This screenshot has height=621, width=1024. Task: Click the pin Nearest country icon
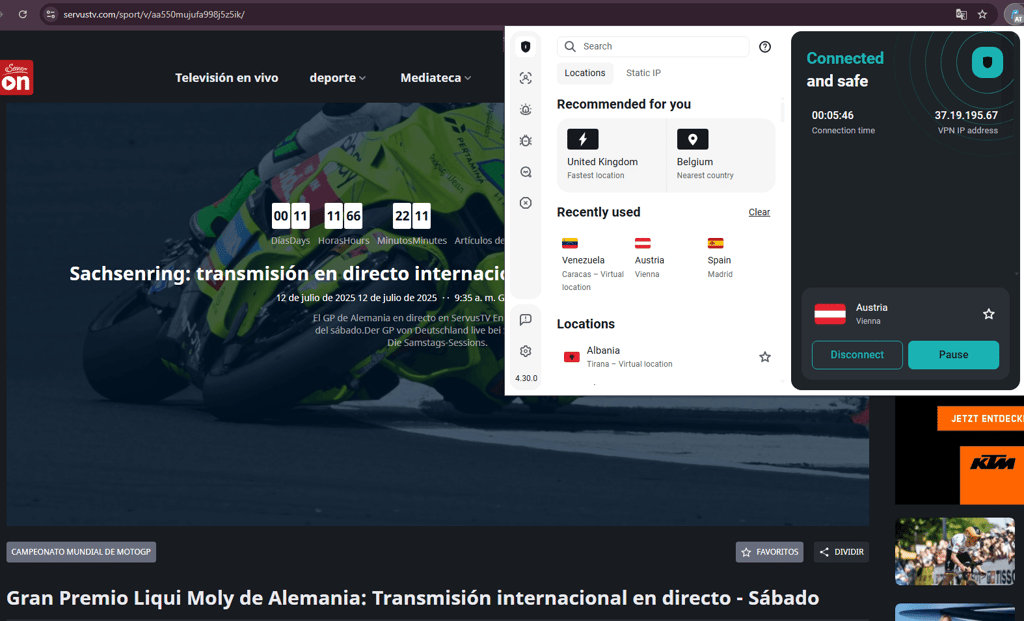tap(692, 139)
